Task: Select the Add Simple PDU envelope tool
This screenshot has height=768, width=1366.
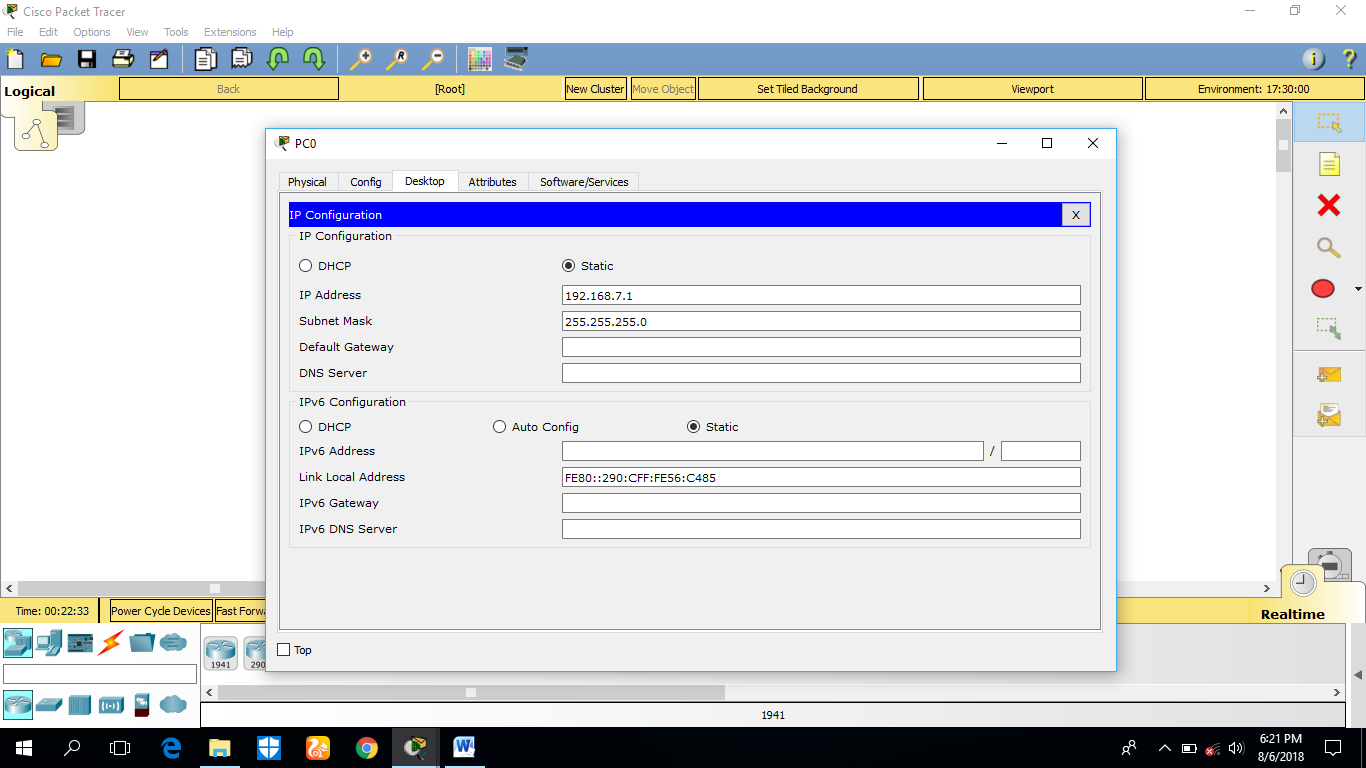Action: (1328, 373)
